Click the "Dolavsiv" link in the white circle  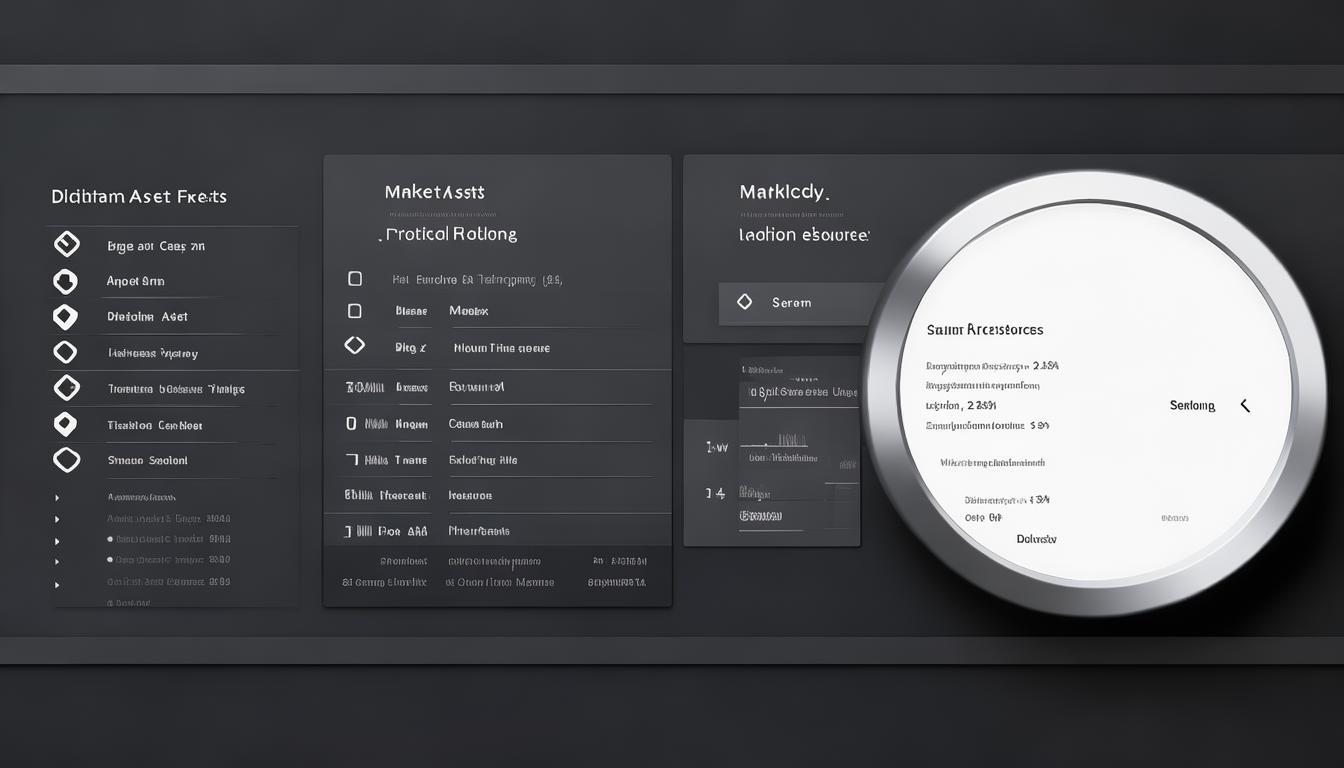(x=1036, y=539)
